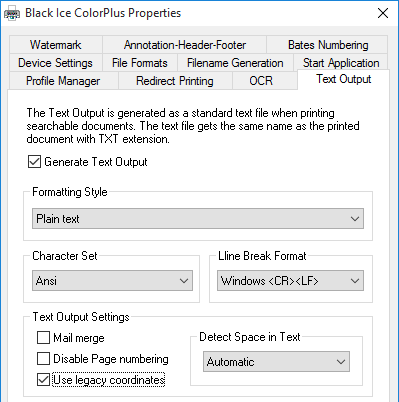Viewport: 399px width, 402px height.
Task: Expand the Character Set Ansi combo box
Action: pyautogui.click(x=112, y=281)
